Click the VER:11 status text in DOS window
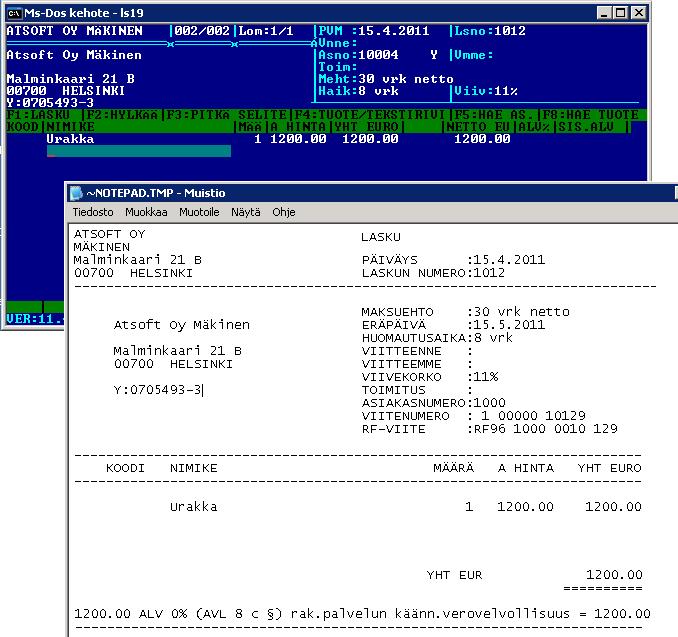This screenshot has width=678, height=637. (x=35, y=319)
